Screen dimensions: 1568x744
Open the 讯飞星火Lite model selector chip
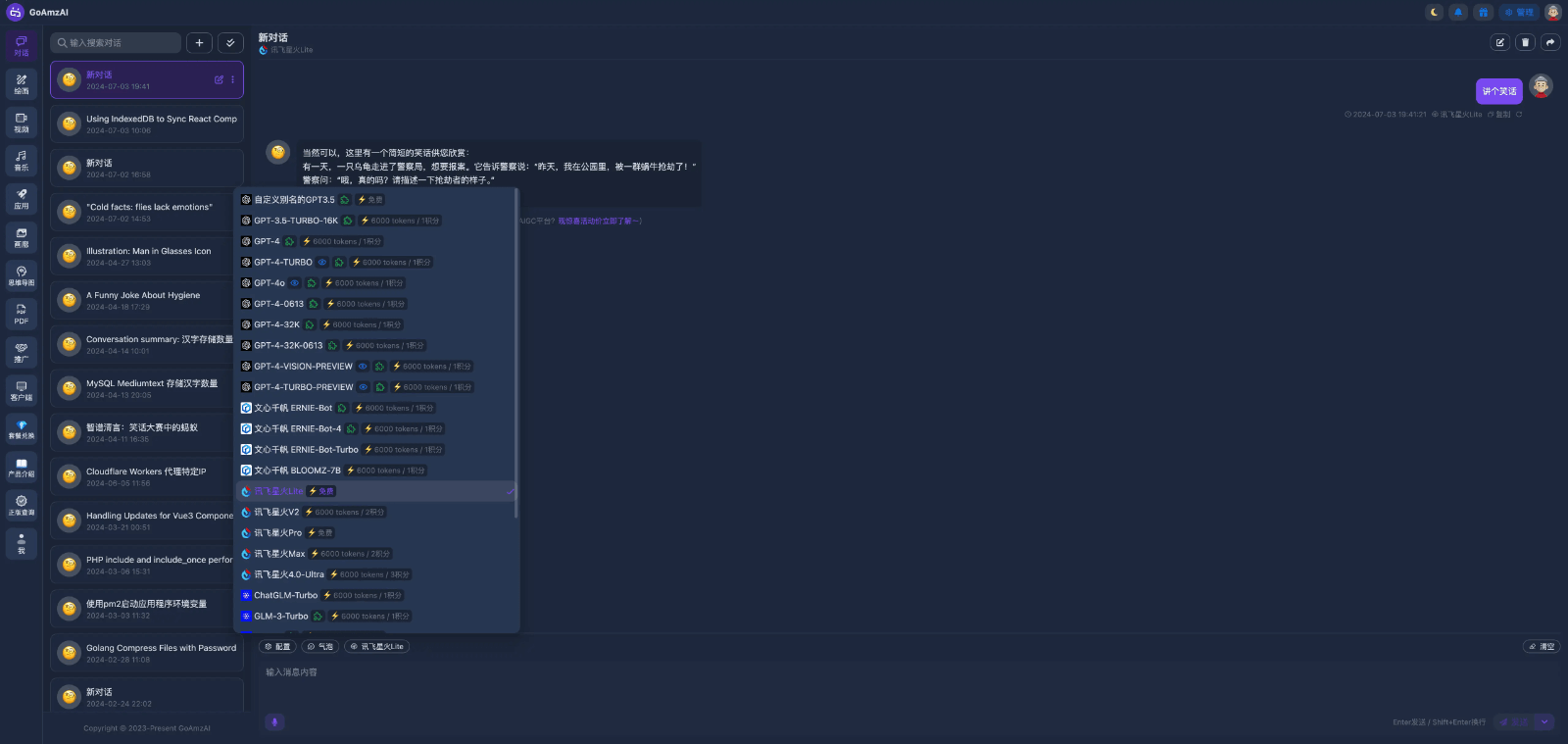[x=377, y=647]
